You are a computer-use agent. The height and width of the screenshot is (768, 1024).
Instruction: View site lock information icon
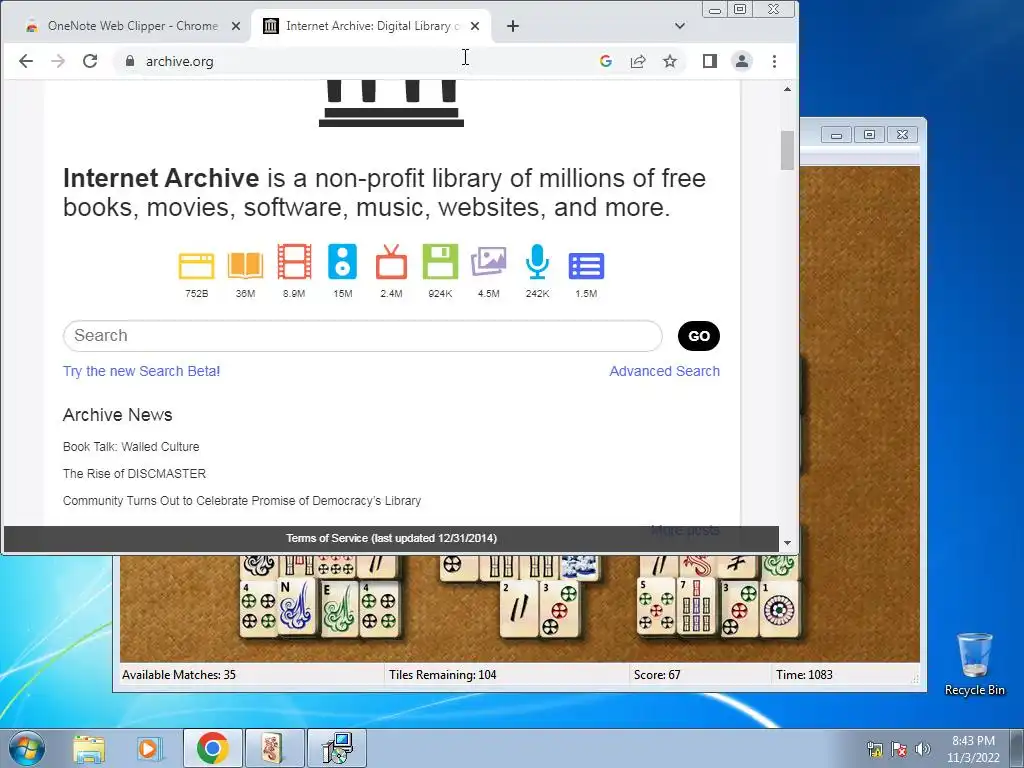130,61
